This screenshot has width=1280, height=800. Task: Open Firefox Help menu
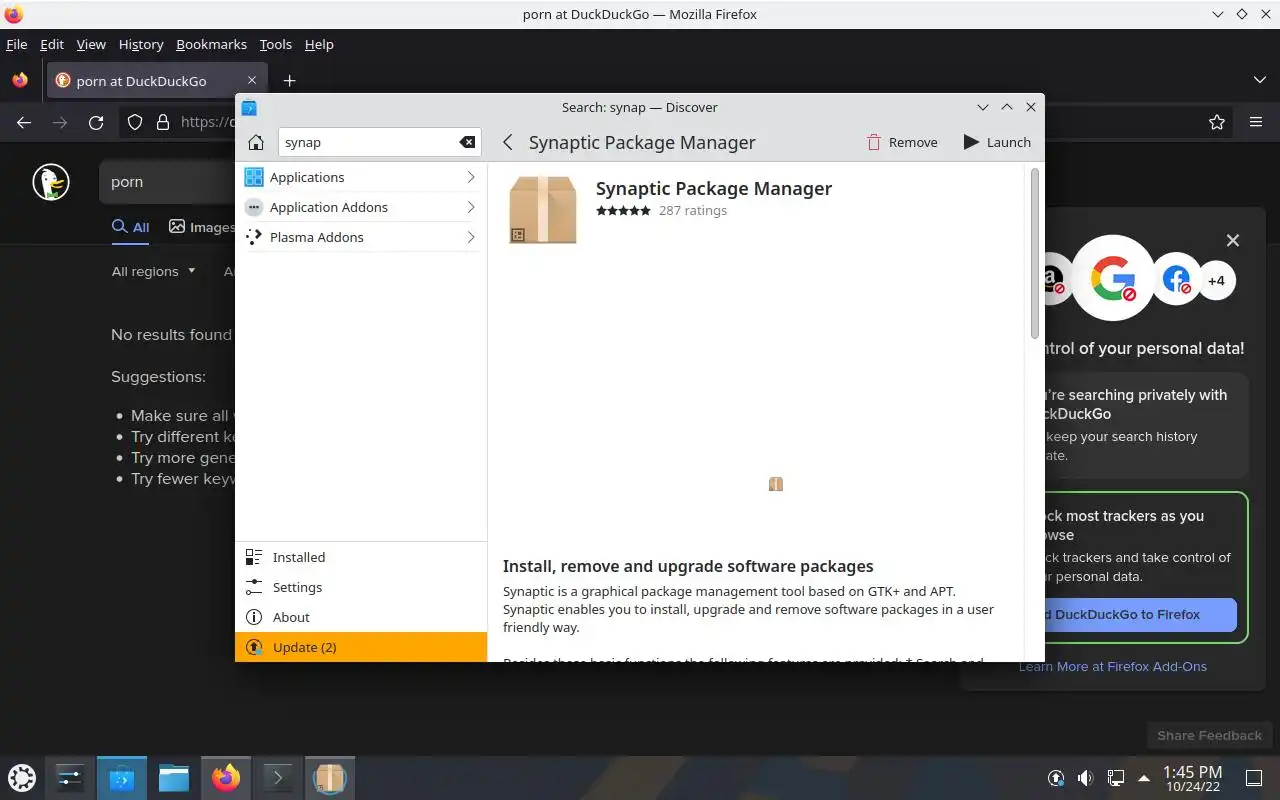tap(319, 44)
